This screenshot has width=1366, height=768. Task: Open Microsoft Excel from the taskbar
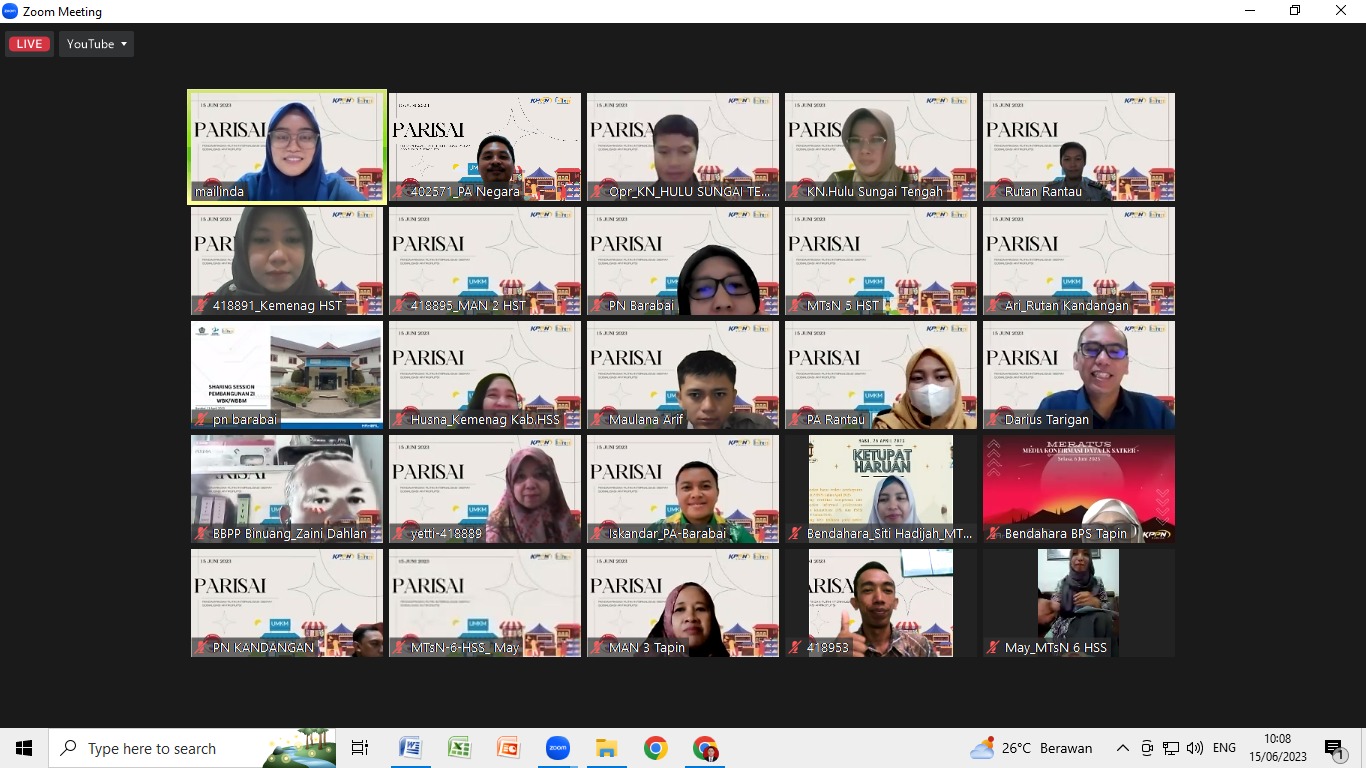459,748
